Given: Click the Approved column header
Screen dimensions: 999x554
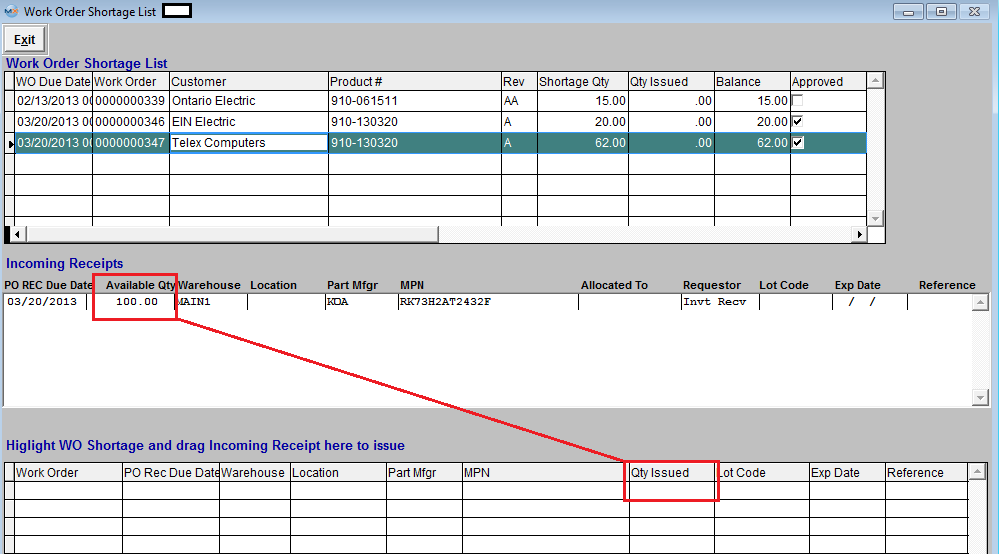Looking at the screenshot, I should [828, 82].
